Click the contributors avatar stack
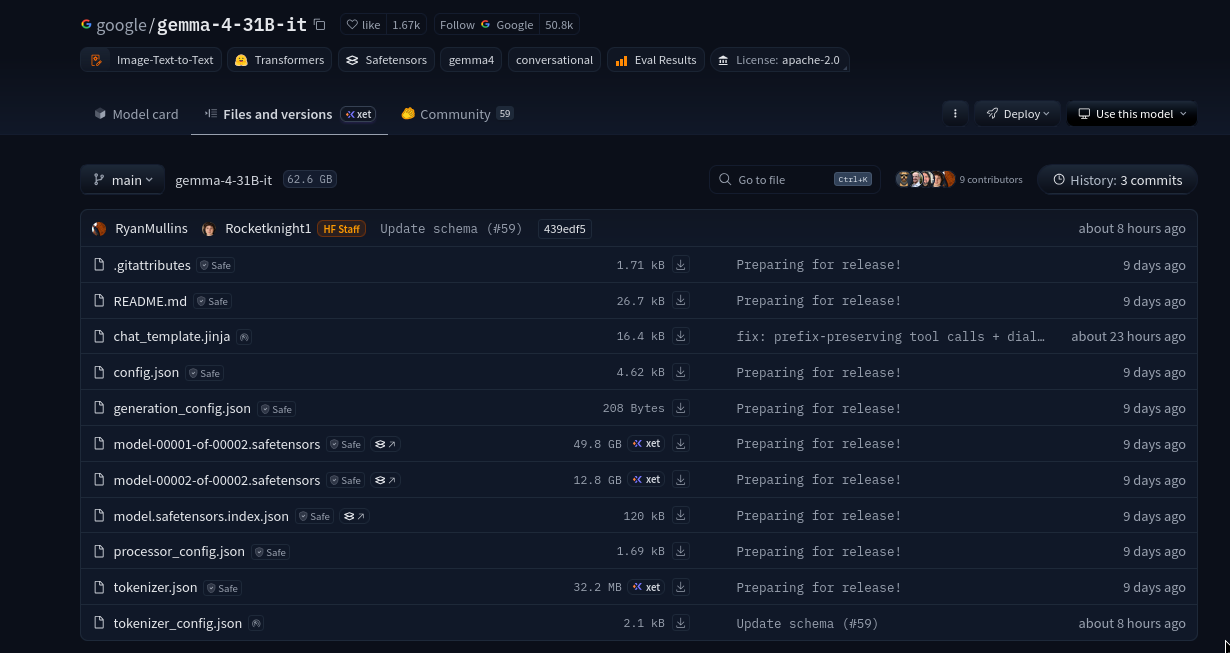 pyautogui.click(x=925, y=179)
